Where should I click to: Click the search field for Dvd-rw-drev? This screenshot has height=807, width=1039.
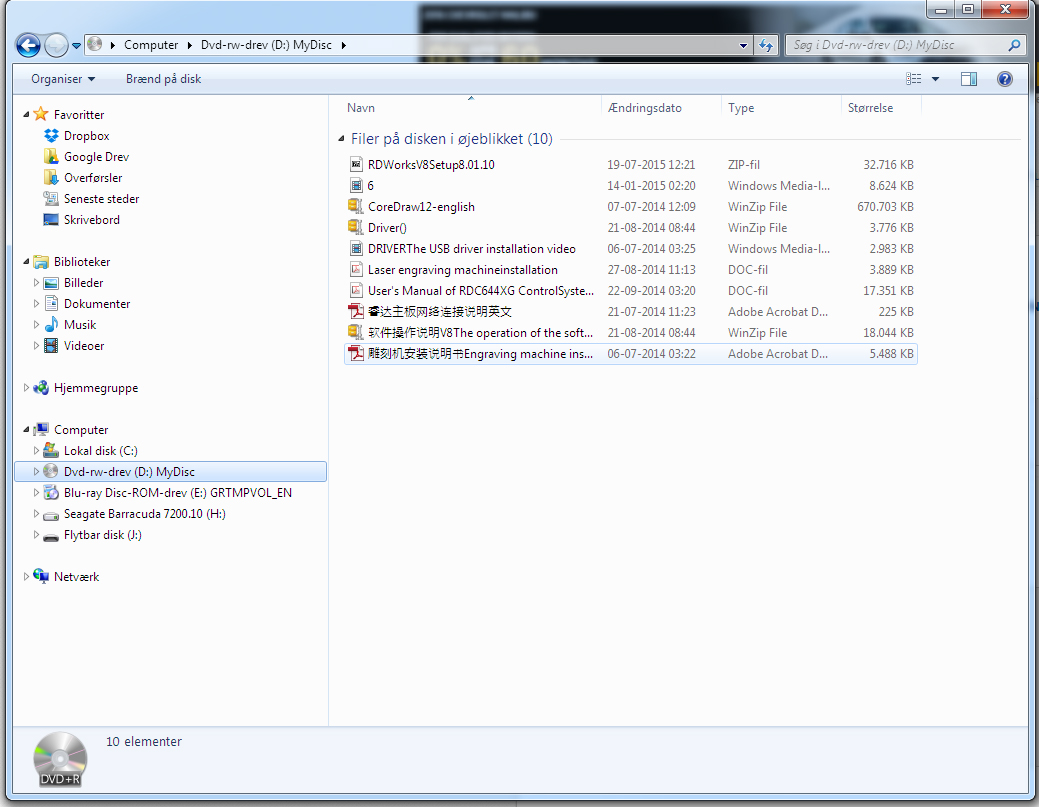(x=895, y=45)
